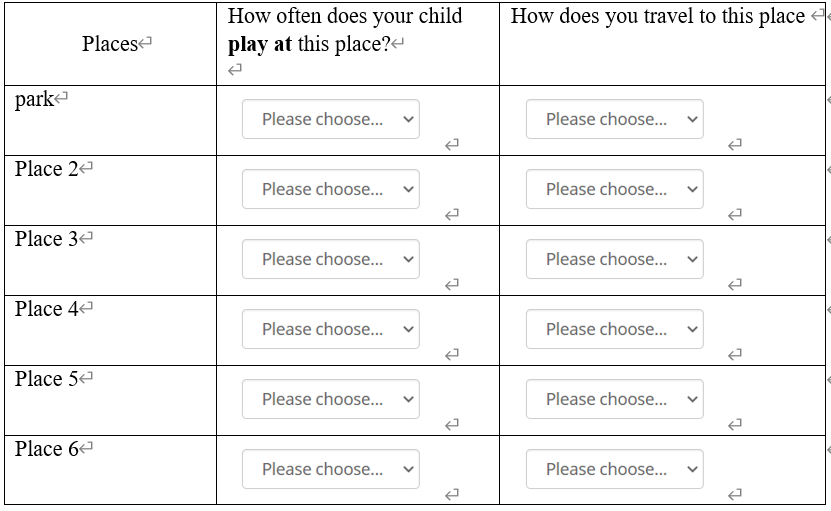Expand travel method dropdown for Place 5

coord(614,399)
